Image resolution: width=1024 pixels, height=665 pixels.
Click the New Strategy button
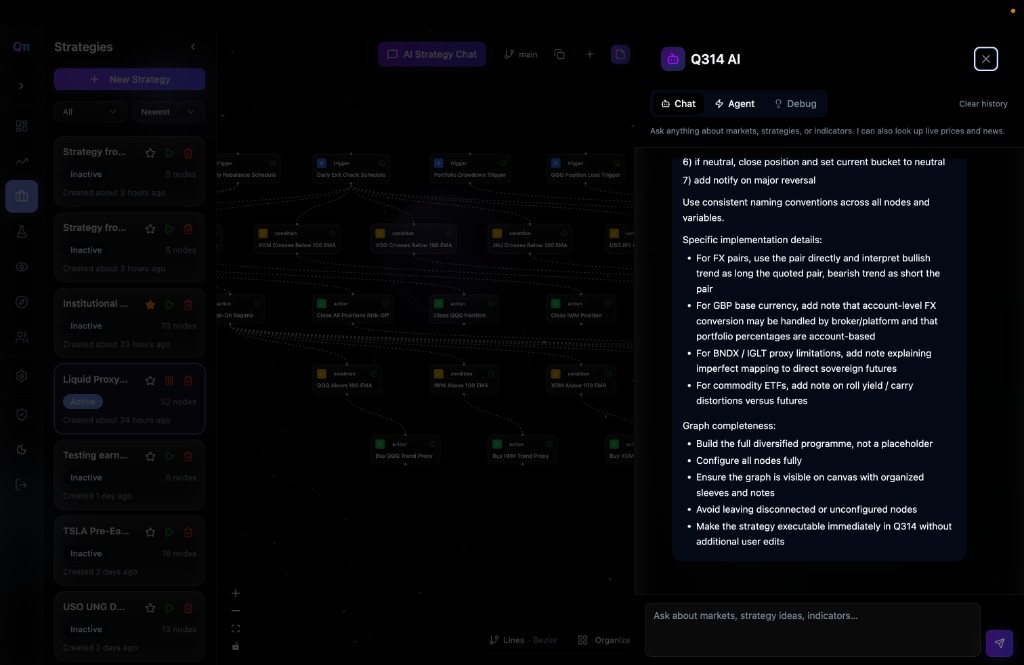coord(129,79)
